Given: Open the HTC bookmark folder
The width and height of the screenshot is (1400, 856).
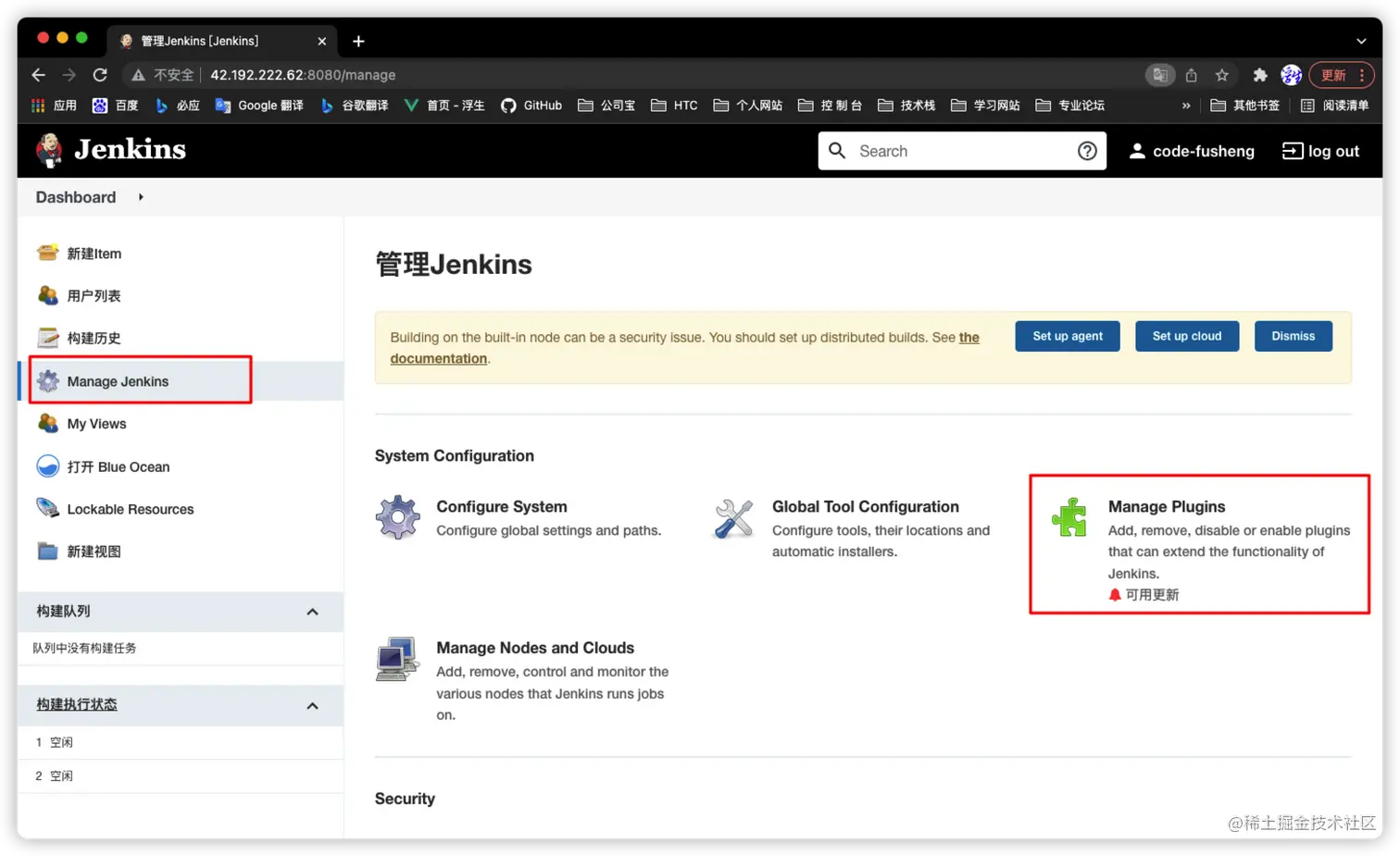Looking at the screenshot, I should [x=674, y=105].
